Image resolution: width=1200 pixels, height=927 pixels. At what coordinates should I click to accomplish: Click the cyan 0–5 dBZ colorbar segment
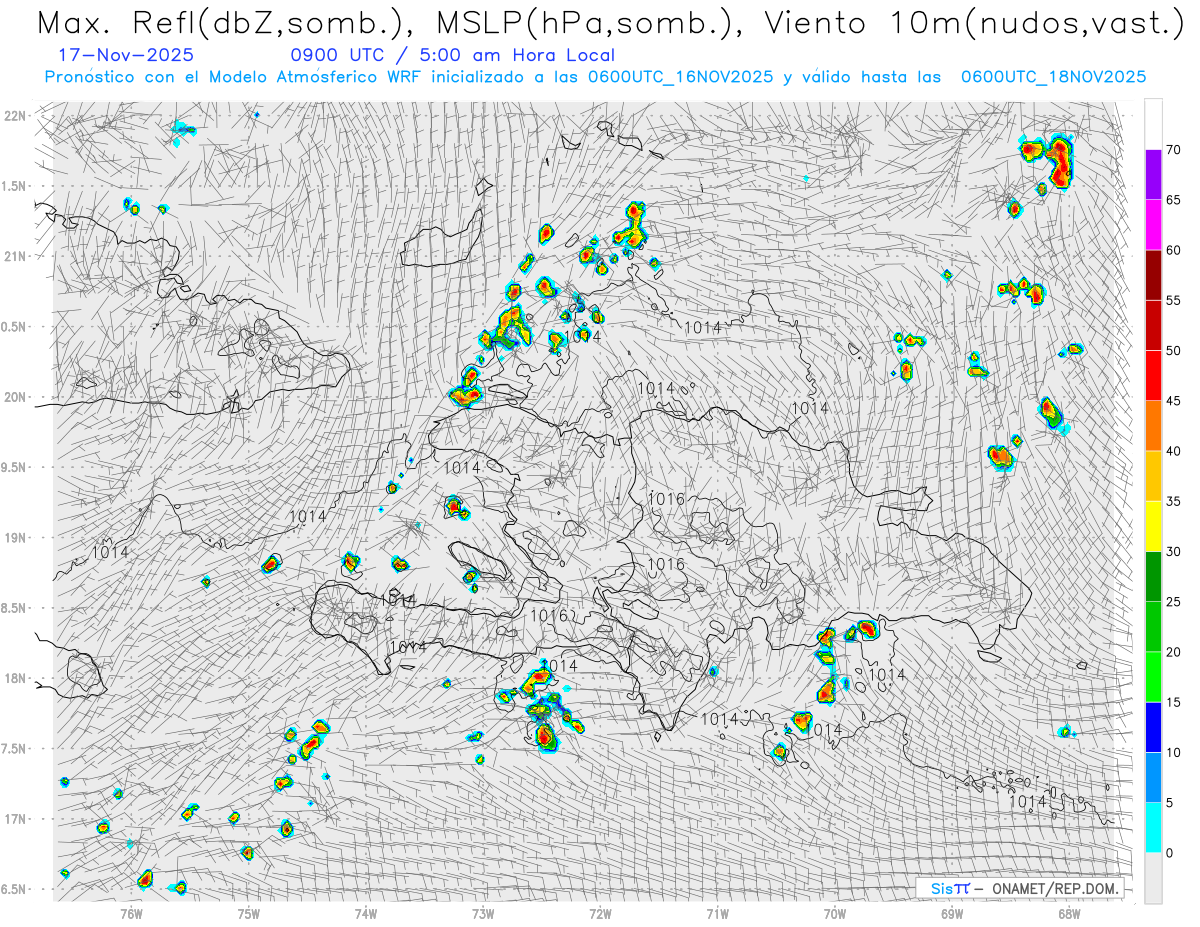click(1153, 828)
